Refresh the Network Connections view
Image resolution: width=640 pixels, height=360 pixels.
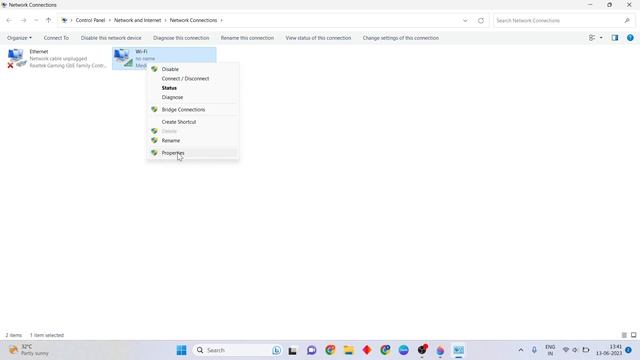click(481, 20)
